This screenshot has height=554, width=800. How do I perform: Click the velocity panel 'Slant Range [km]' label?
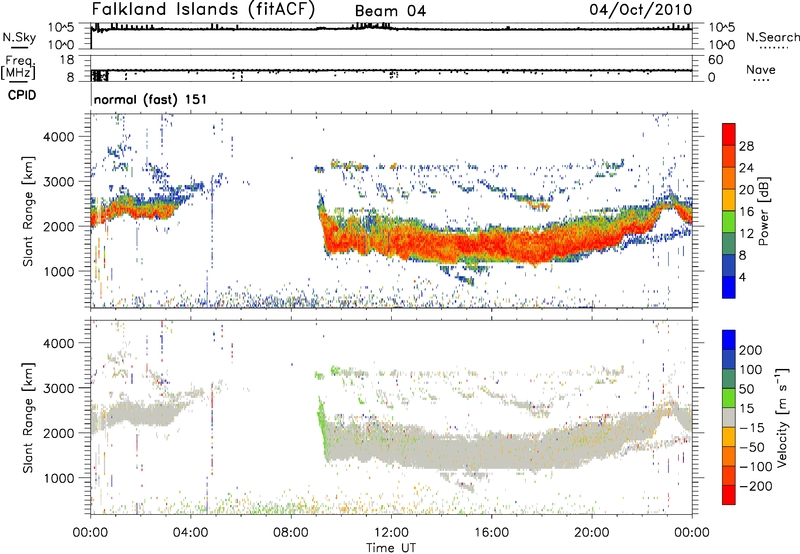coord(28,417)
